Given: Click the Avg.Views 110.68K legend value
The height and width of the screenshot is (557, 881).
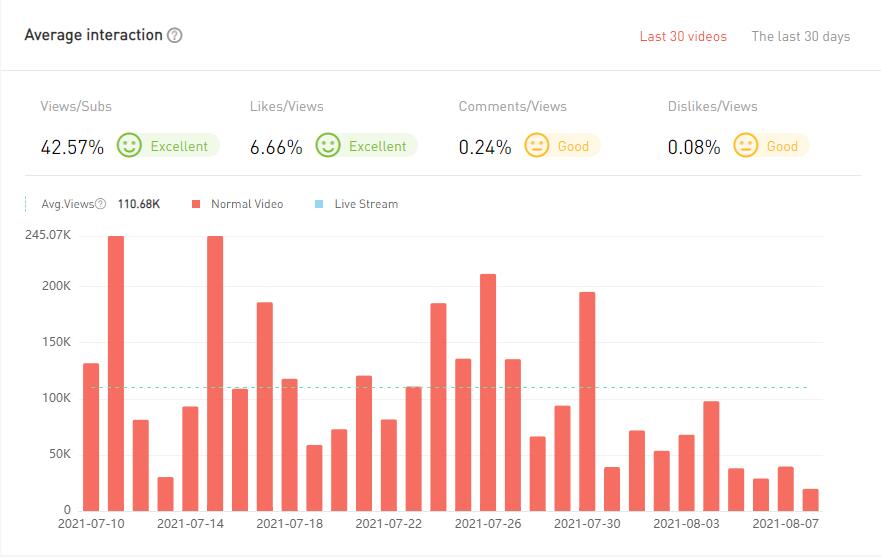Looking at the screenshot, I should [x=138, y=204].
